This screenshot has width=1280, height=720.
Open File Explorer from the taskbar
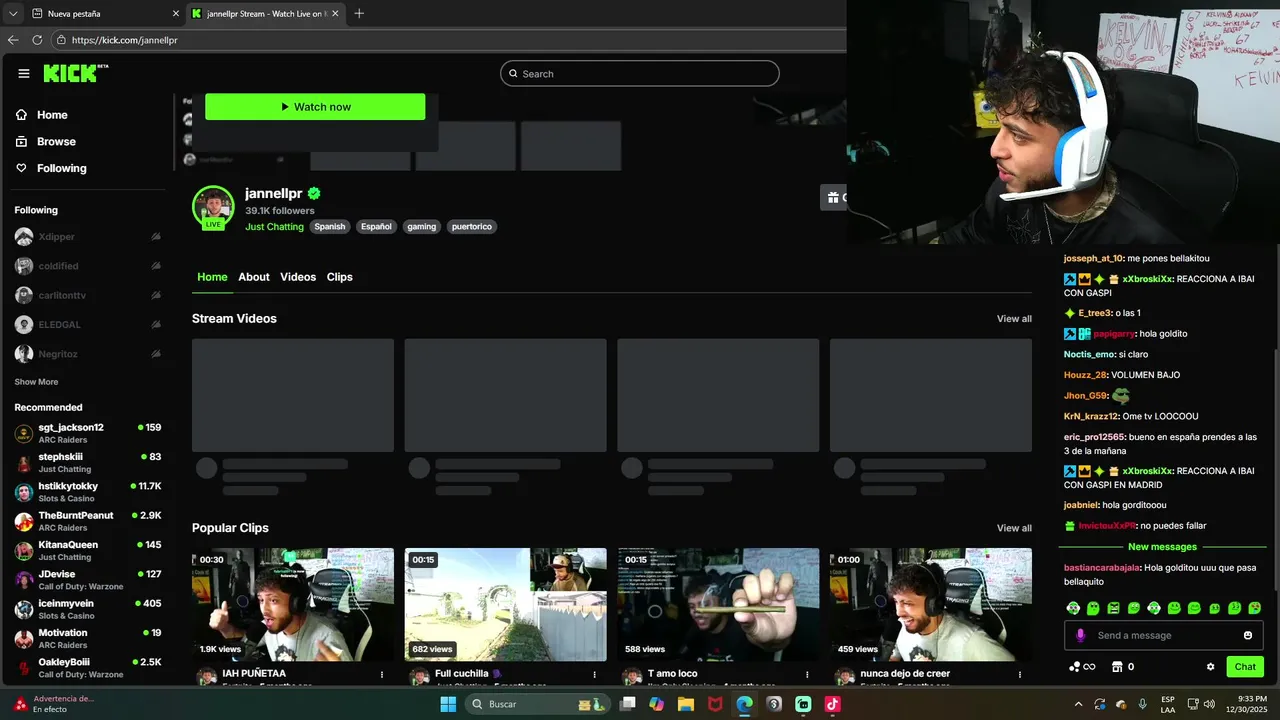point(686,704)
